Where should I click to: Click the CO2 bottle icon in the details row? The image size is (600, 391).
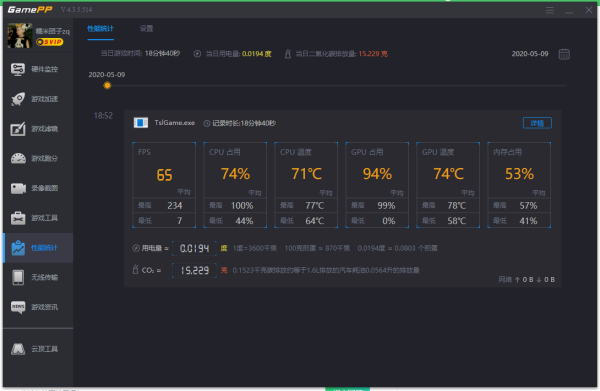135,270
